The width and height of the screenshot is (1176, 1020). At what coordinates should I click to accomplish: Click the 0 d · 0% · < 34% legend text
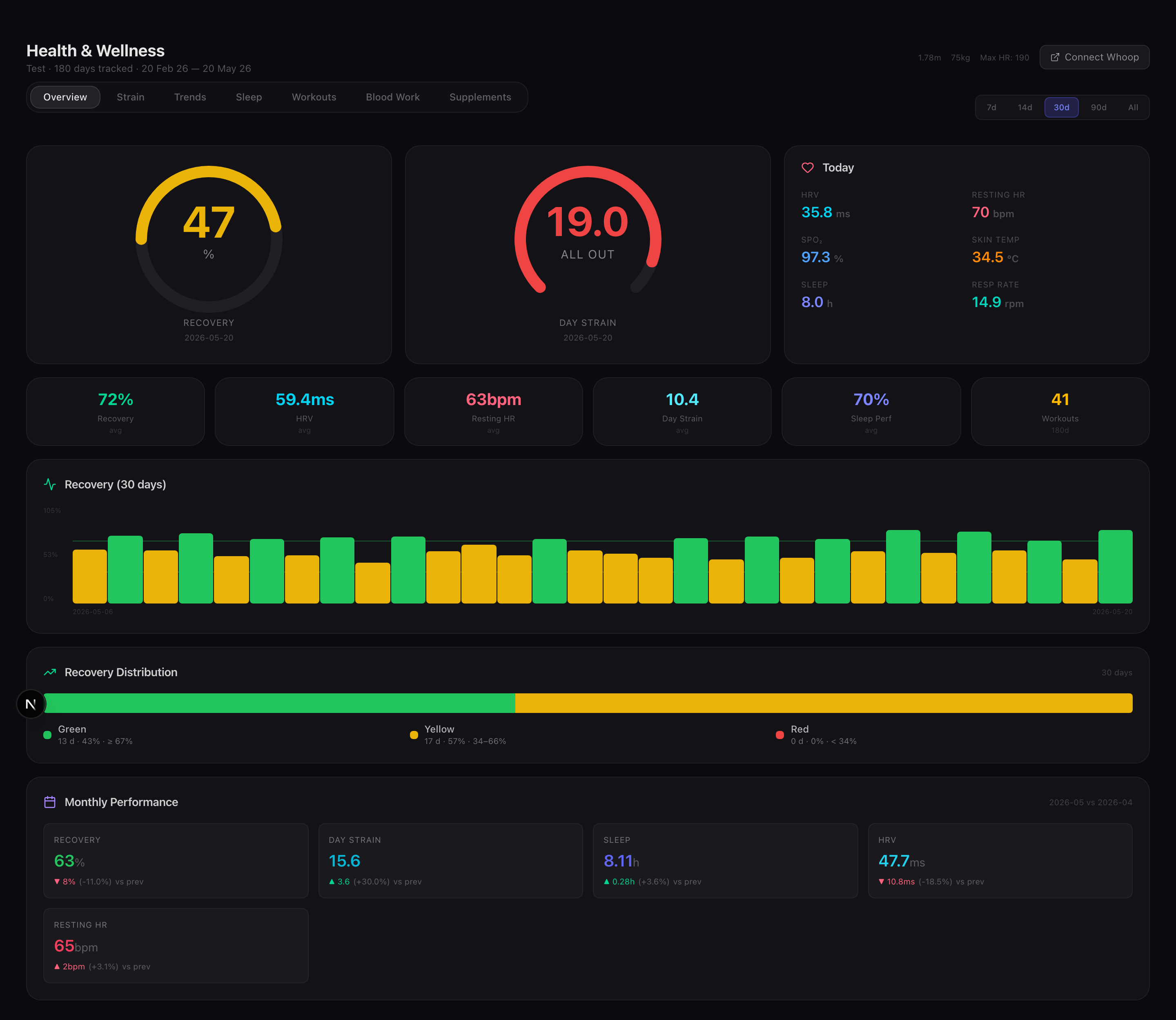(x=824, y=741)
